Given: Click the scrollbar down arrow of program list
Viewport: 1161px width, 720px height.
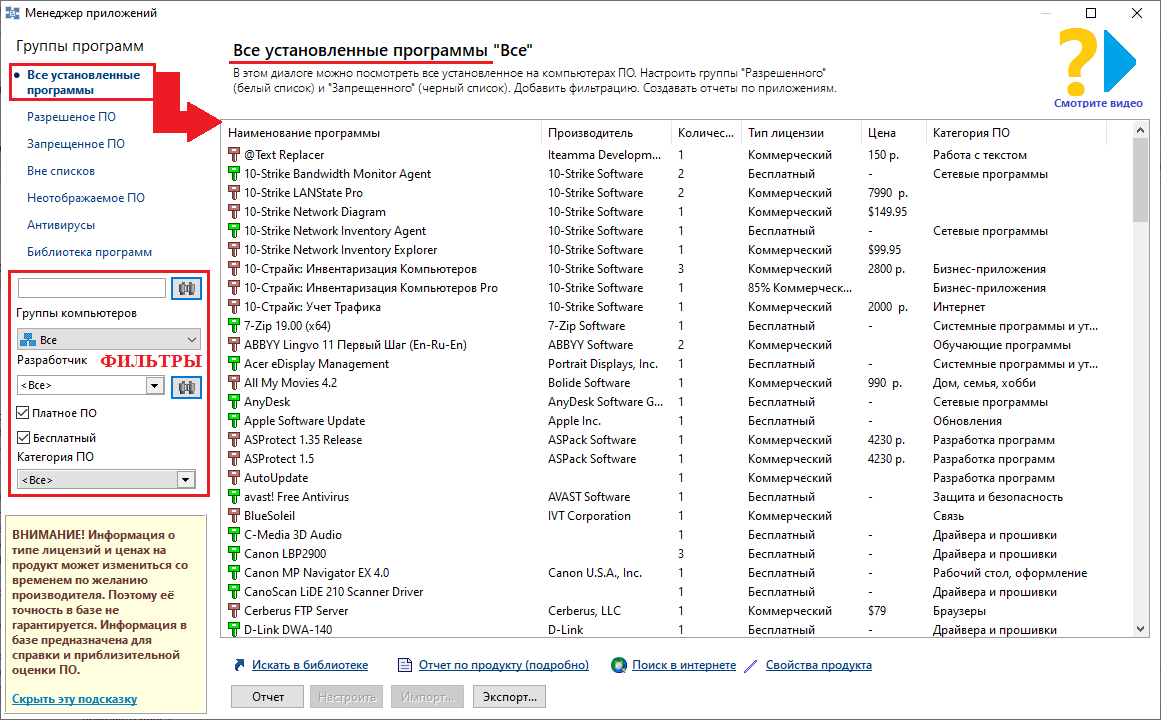Looking at the screenshot, I should click(x=1140, y=629).
